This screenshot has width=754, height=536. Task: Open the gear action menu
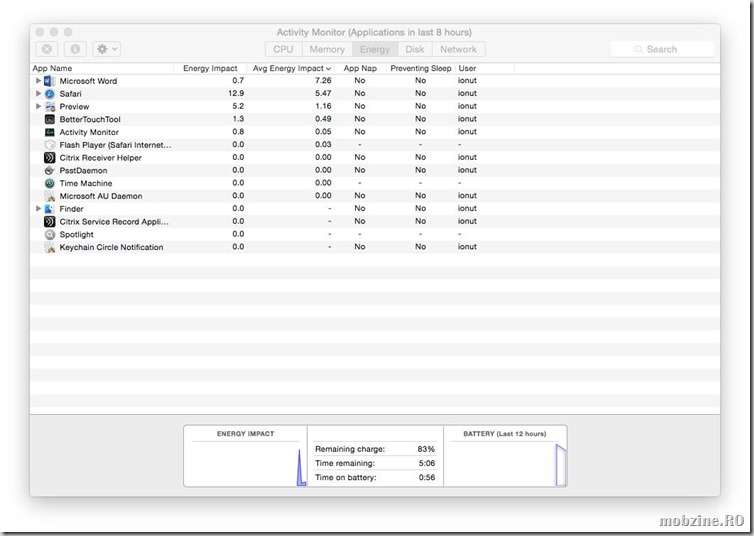(106, 49)
